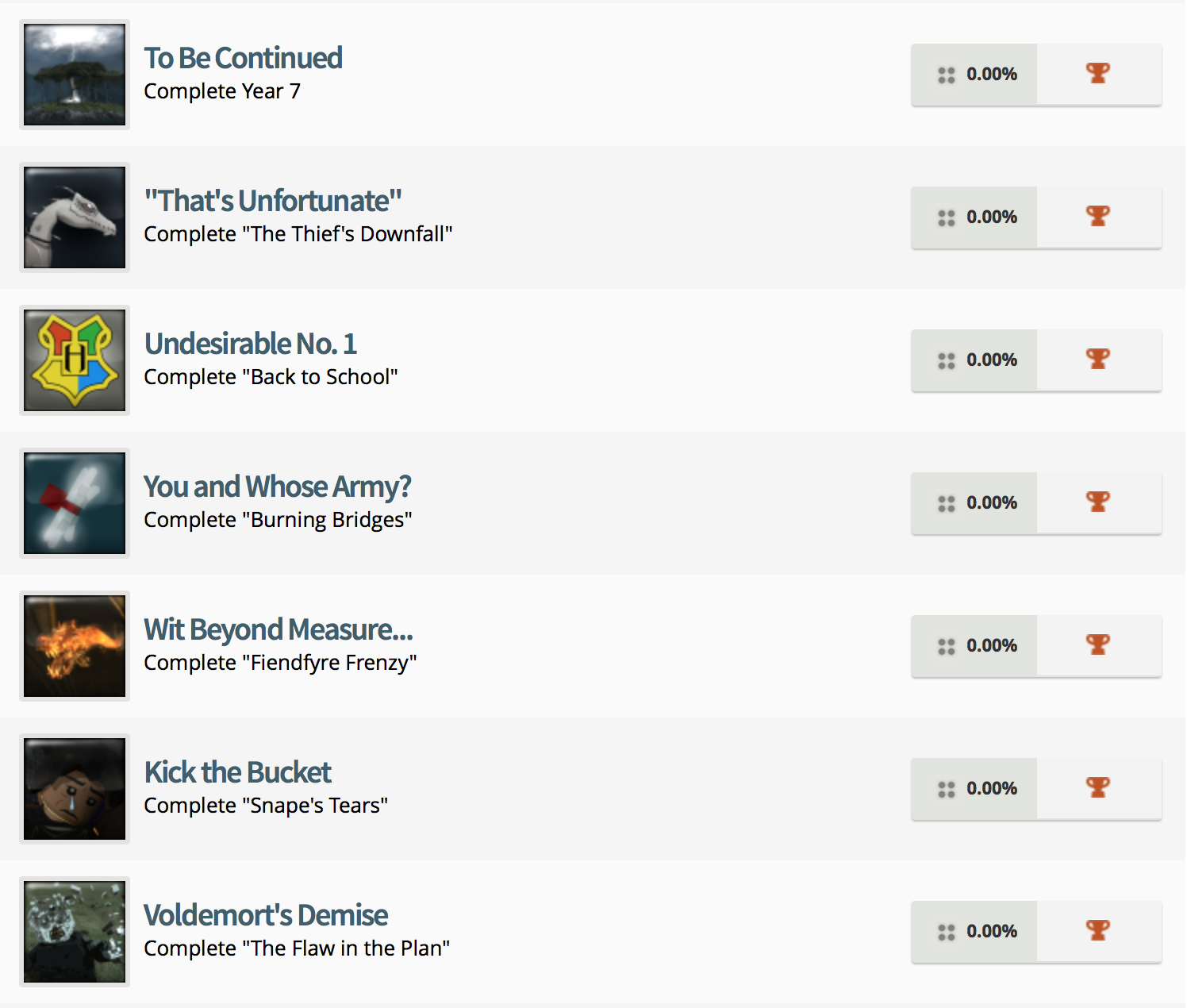Open the You and Whose Army? trophy
This screenshot has width=1187, height=1008.
(x=277, y=487)
